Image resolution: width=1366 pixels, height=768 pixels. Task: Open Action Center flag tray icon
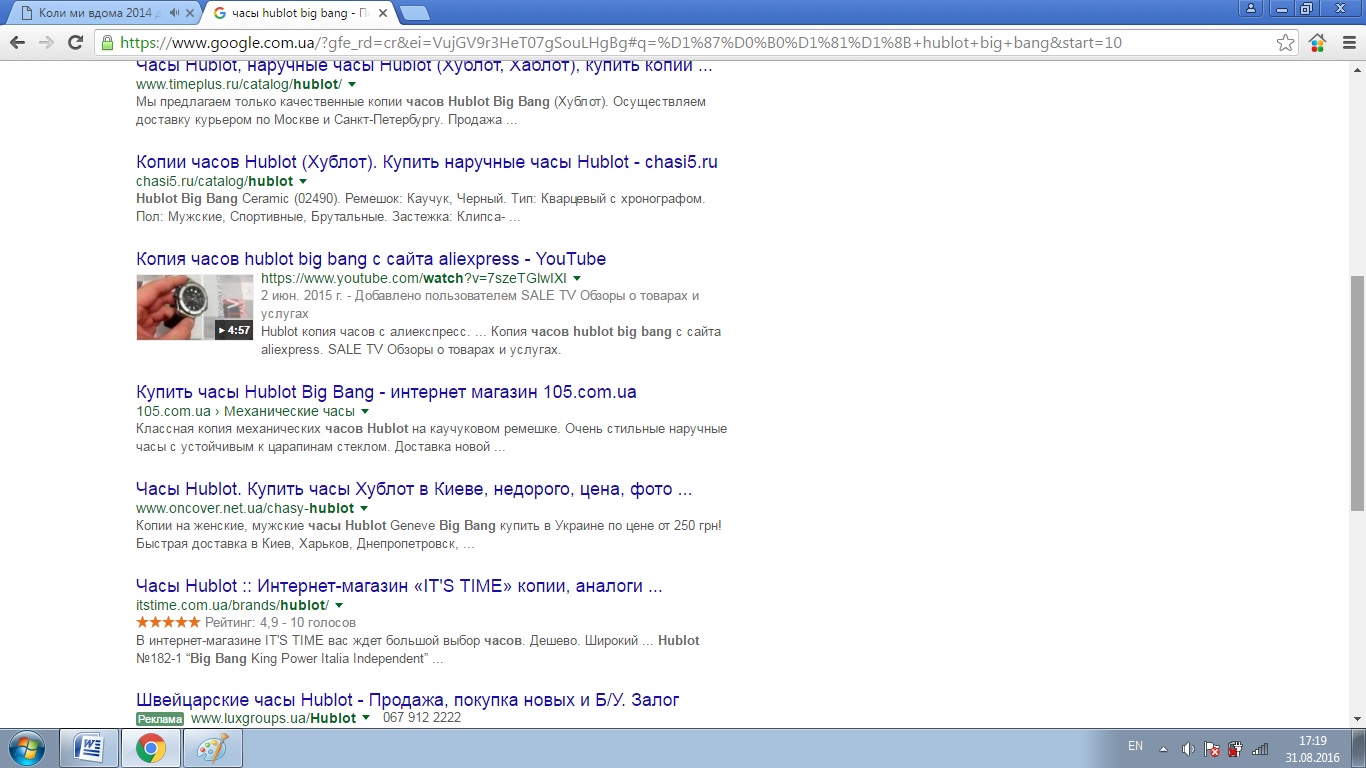pos(1211,749)
